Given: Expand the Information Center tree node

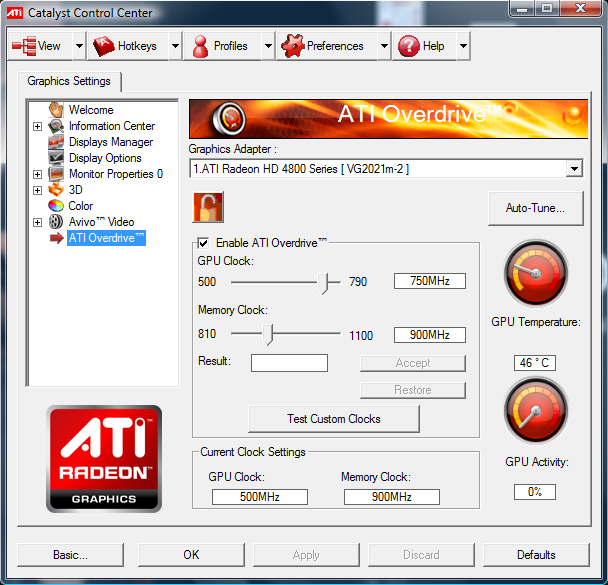Looking at the screenshot, I should click(x=38, y=126).
